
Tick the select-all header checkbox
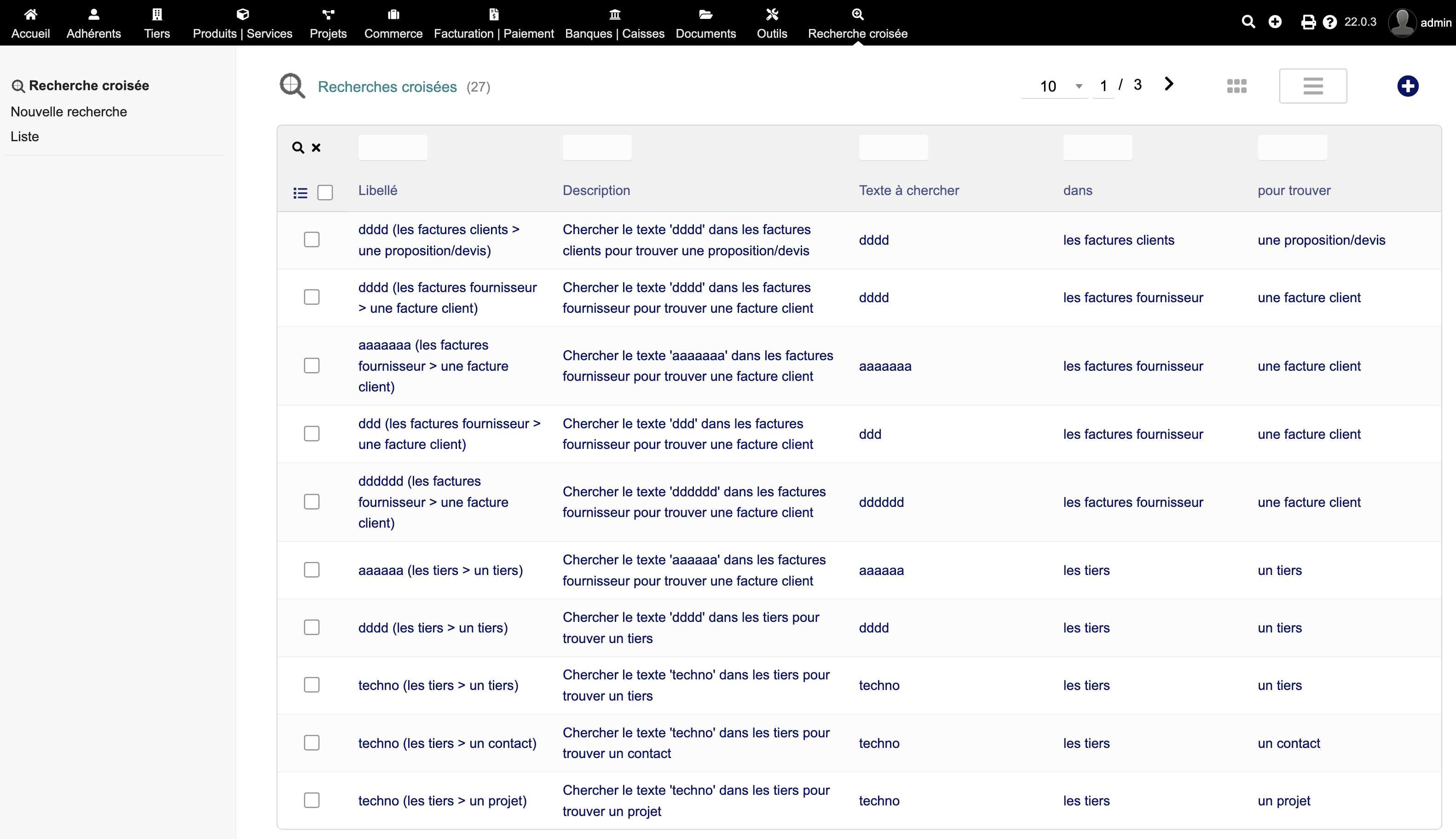(x=325, y=192)
